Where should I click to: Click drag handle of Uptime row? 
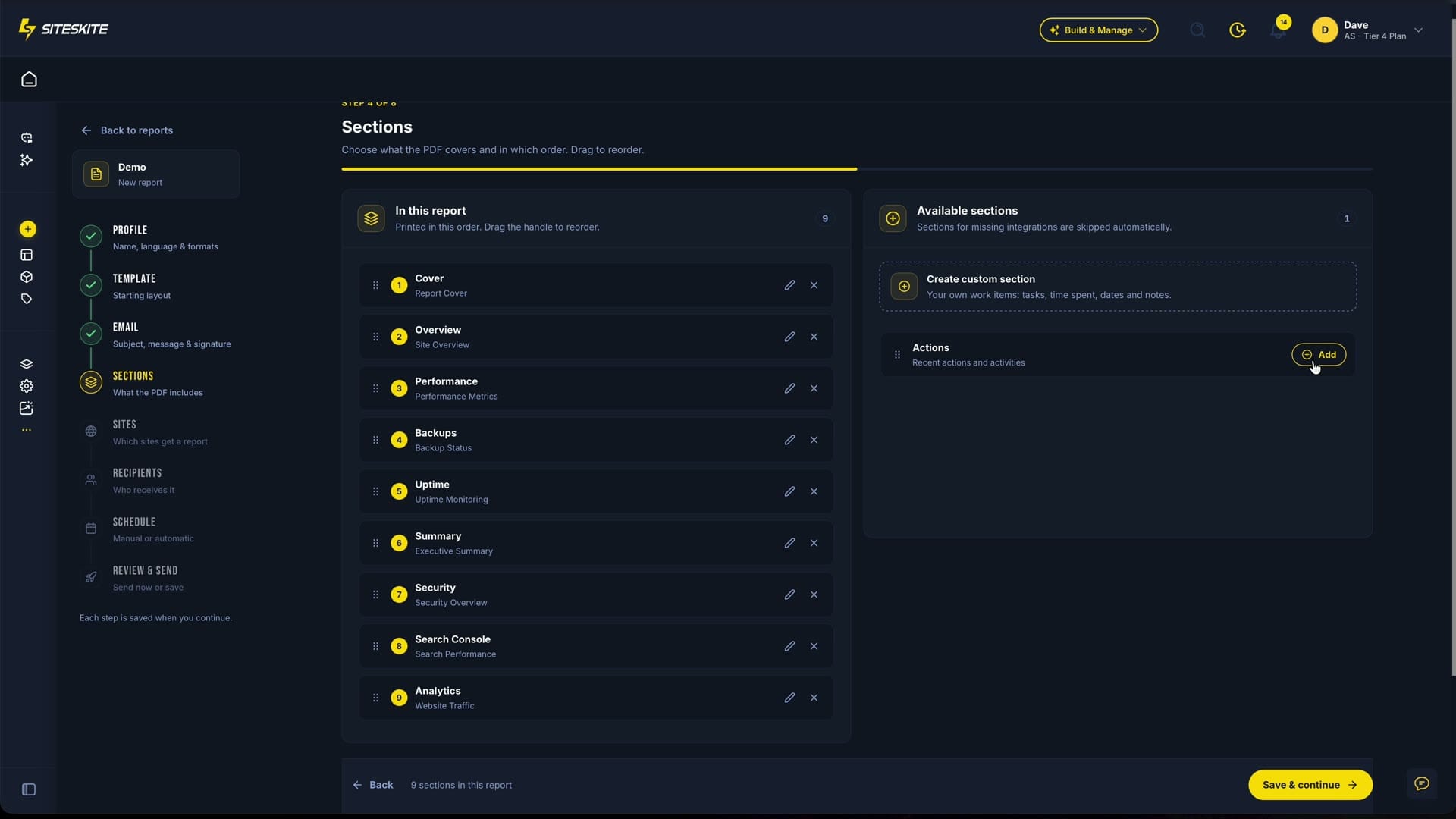(x=375, y=491)
